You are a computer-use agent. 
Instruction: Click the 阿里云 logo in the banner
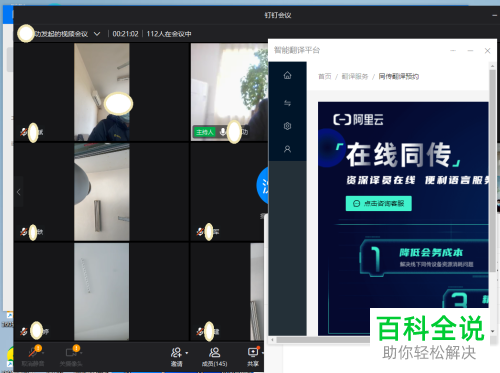[358, 120]
